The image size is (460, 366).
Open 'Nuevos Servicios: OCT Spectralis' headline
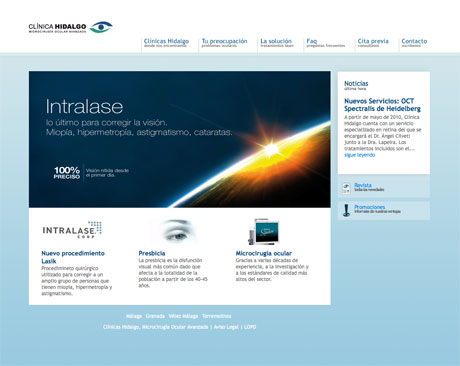(x=382, y=105)
